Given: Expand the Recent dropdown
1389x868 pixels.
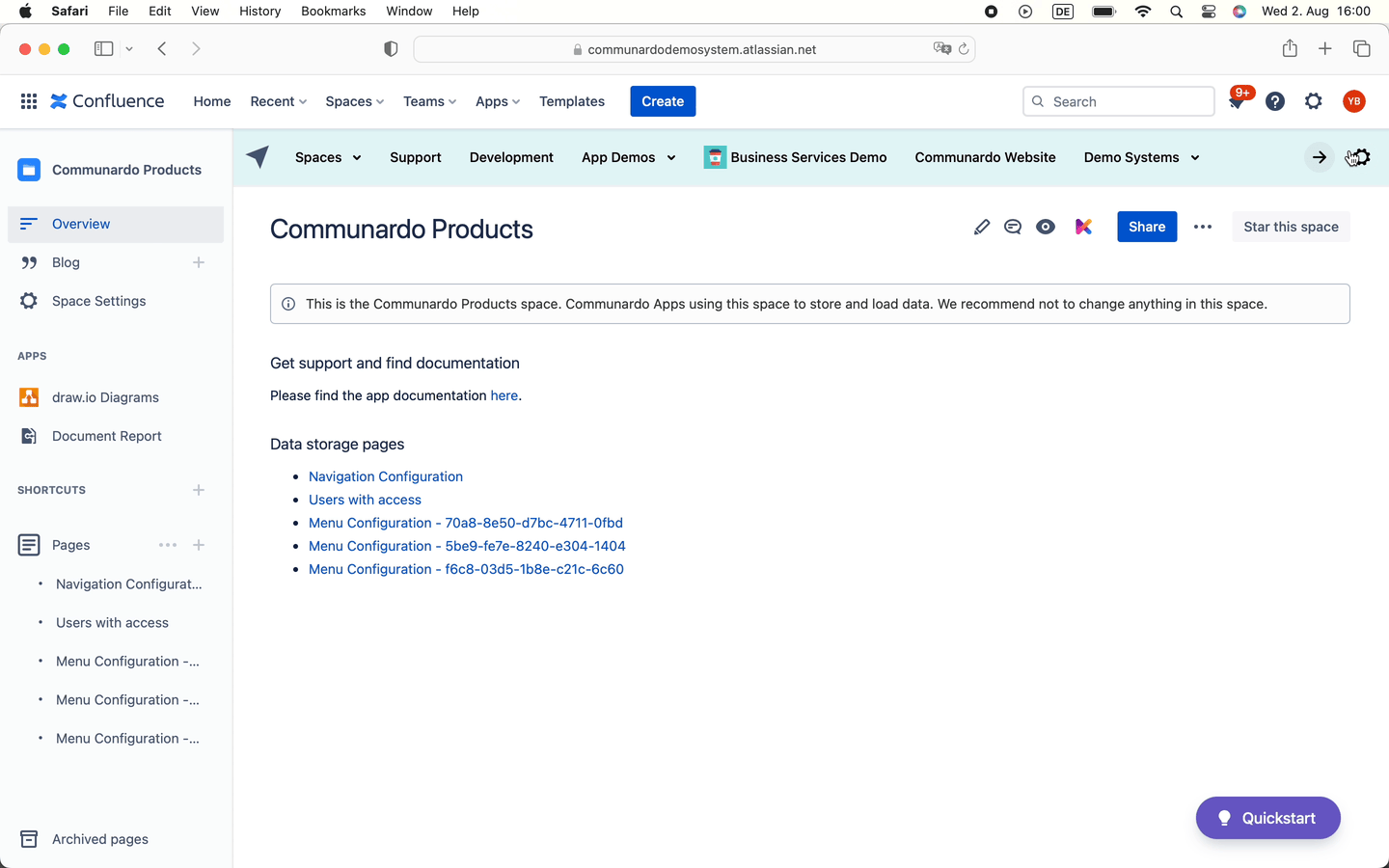Looking at the screenshot, I should [279, 101].
